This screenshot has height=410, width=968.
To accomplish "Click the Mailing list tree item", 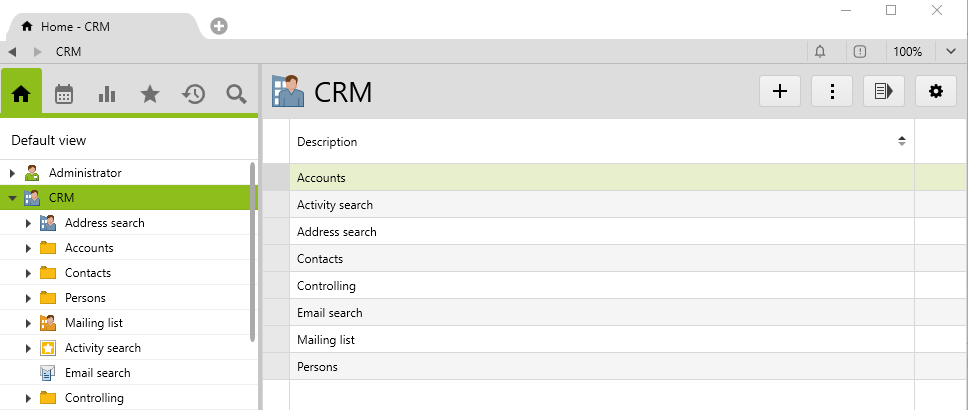I will tap(93, 323).
